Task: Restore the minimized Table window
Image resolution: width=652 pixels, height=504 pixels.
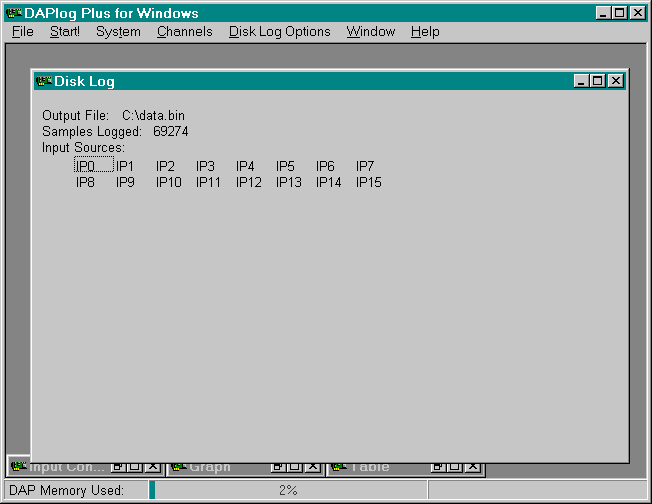Action: click(438, 467)
